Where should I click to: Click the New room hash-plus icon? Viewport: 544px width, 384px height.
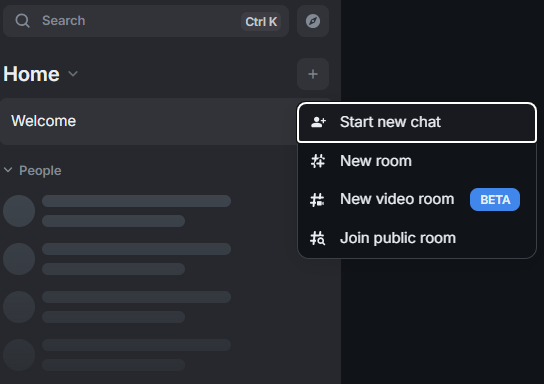click(318, 161)
